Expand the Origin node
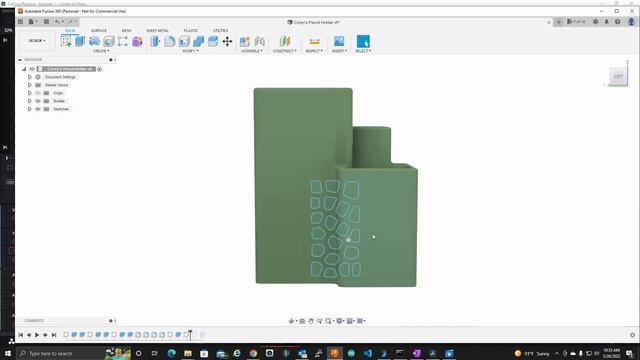Screen dimensions: 640x360 click(x=30, y=93)
